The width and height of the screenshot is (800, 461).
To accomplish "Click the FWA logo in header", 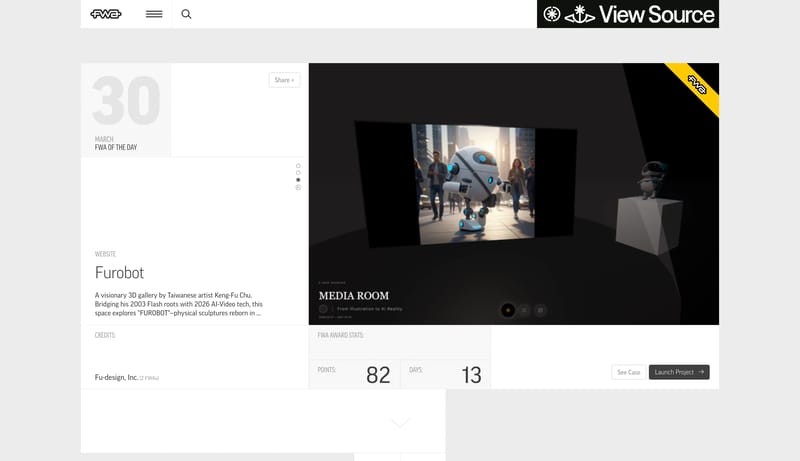I will tap(106, 14).
